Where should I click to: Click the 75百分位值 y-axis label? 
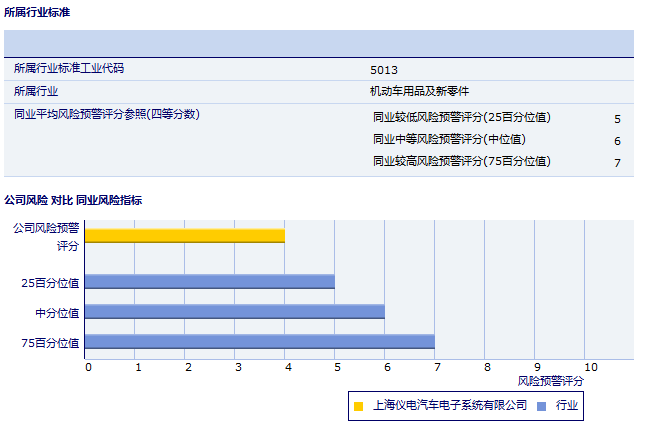click(x=50, y=343)
